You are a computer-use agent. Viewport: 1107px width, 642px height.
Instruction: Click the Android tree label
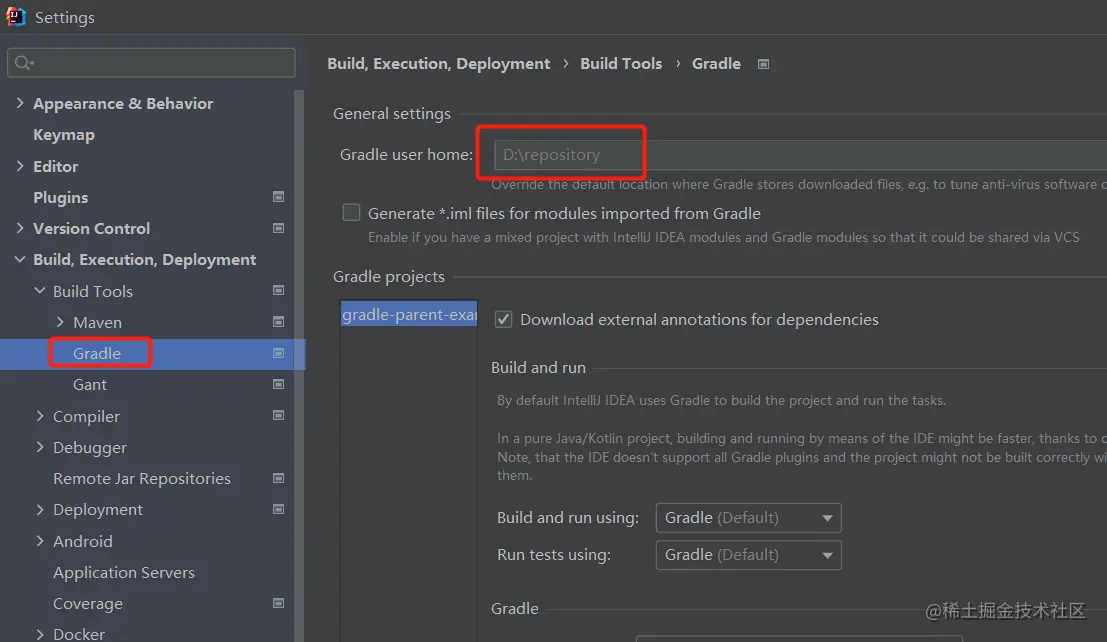83,541
